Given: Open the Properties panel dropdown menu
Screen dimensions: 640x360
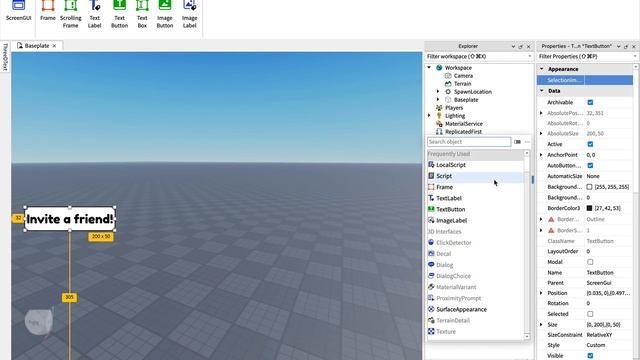Looking at the screenshot, I should coord(618,47).
